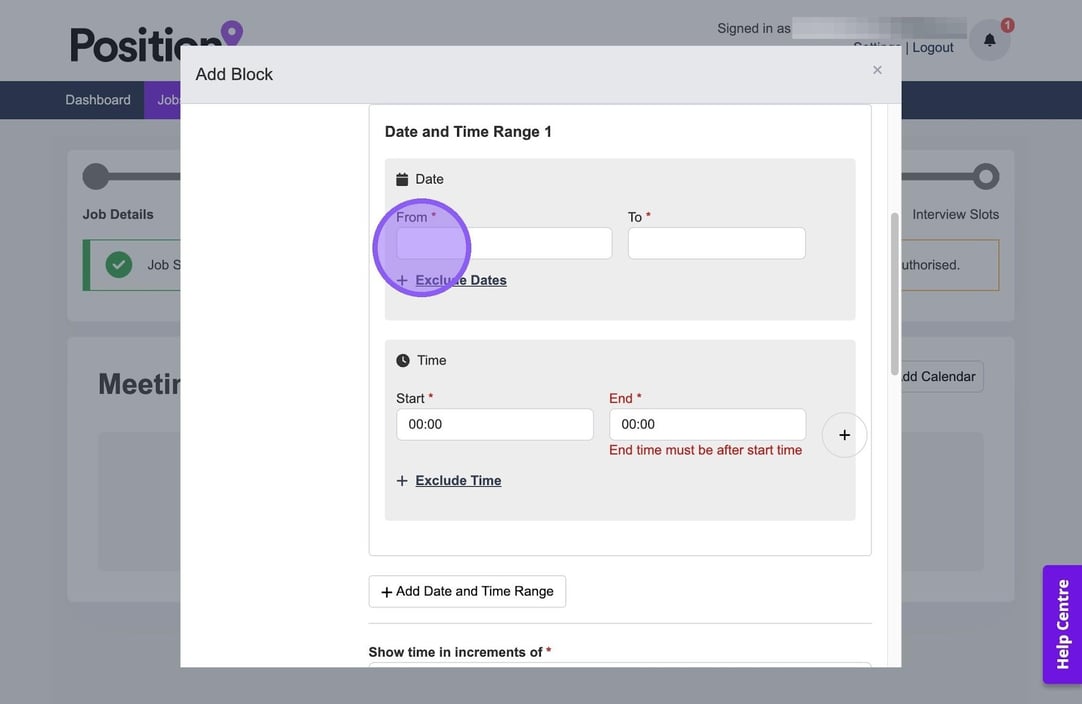Open the Jobs tab in navigation
The width and height of the screenshot is (1082, 704).
click(165, 100)
